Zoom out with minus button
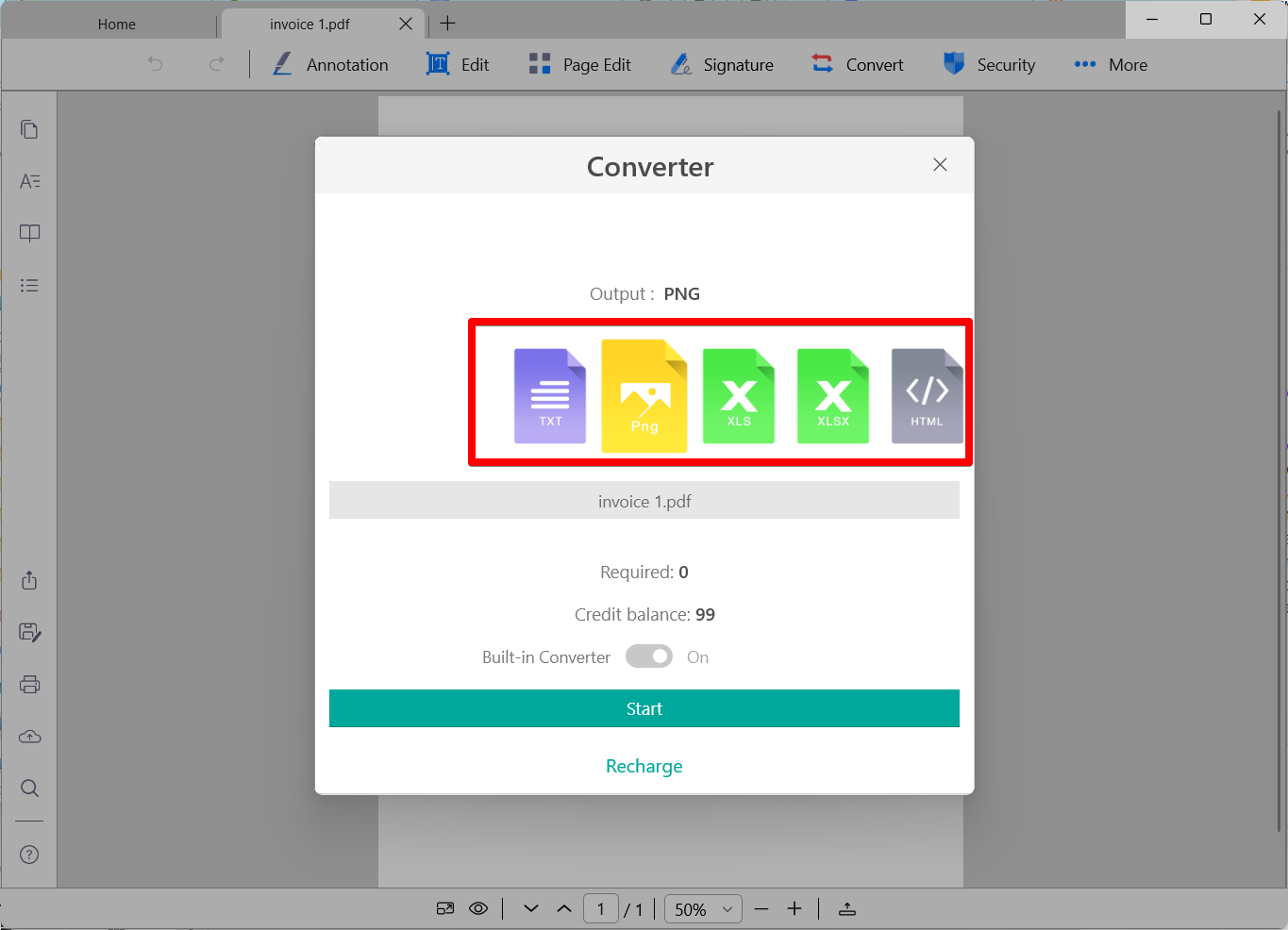Viewport: 1288px width, 930px height. tap(762, 908)
